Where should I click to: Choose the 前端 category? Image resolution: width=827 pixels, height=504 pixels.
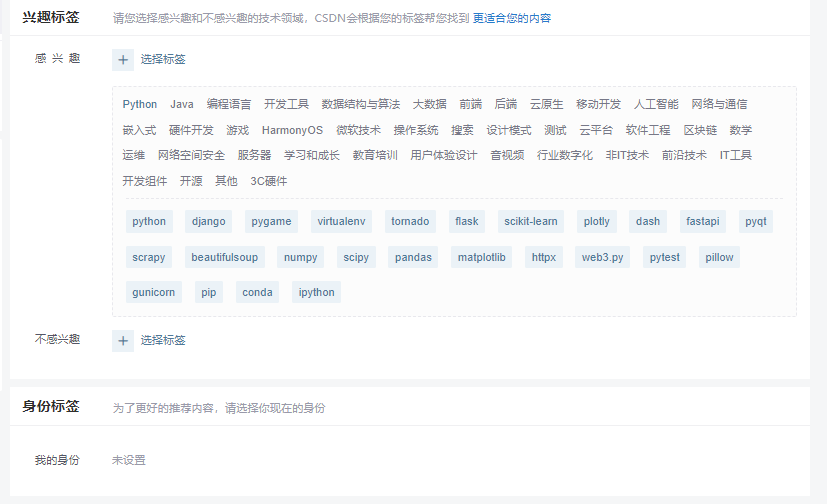point(470,104)
